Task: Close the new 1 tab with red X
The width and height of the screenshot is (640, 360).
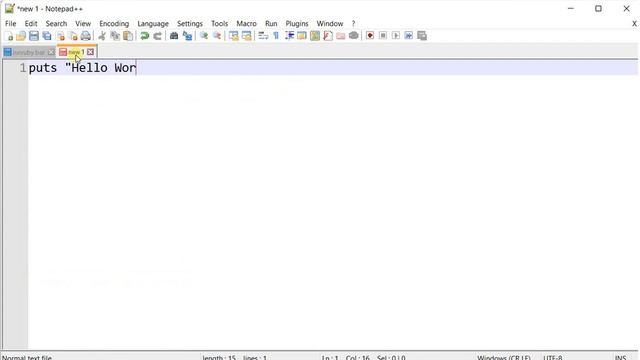Action: point(91,52)
